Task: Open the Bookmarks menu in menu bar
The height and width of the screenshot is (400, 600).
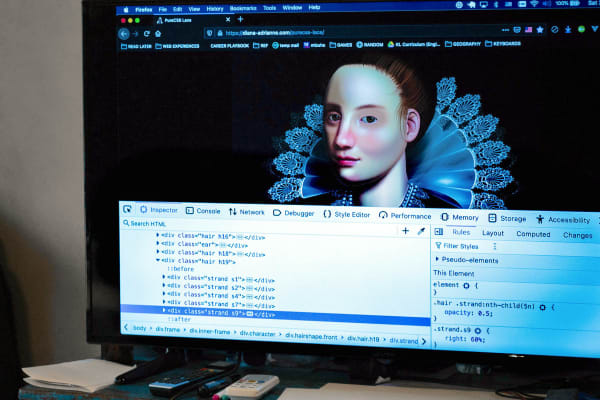Action: point(243,7)
